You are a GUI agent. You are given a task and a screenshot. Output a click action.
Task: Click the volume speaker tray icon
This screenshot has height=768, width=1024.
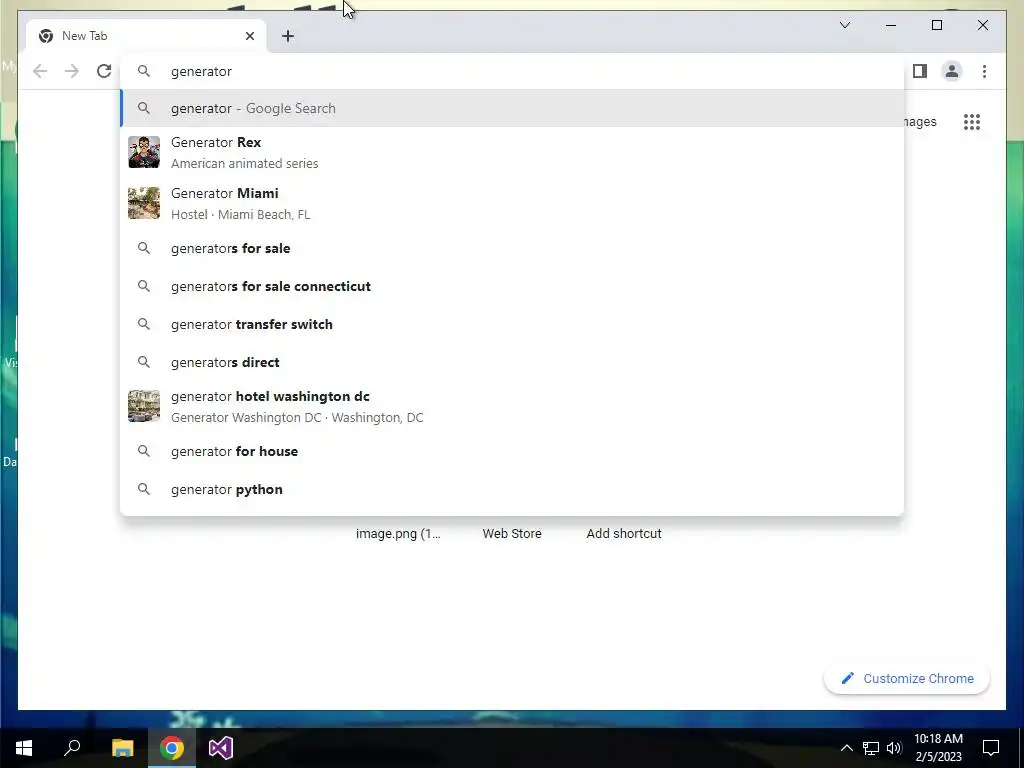point(894,748)
